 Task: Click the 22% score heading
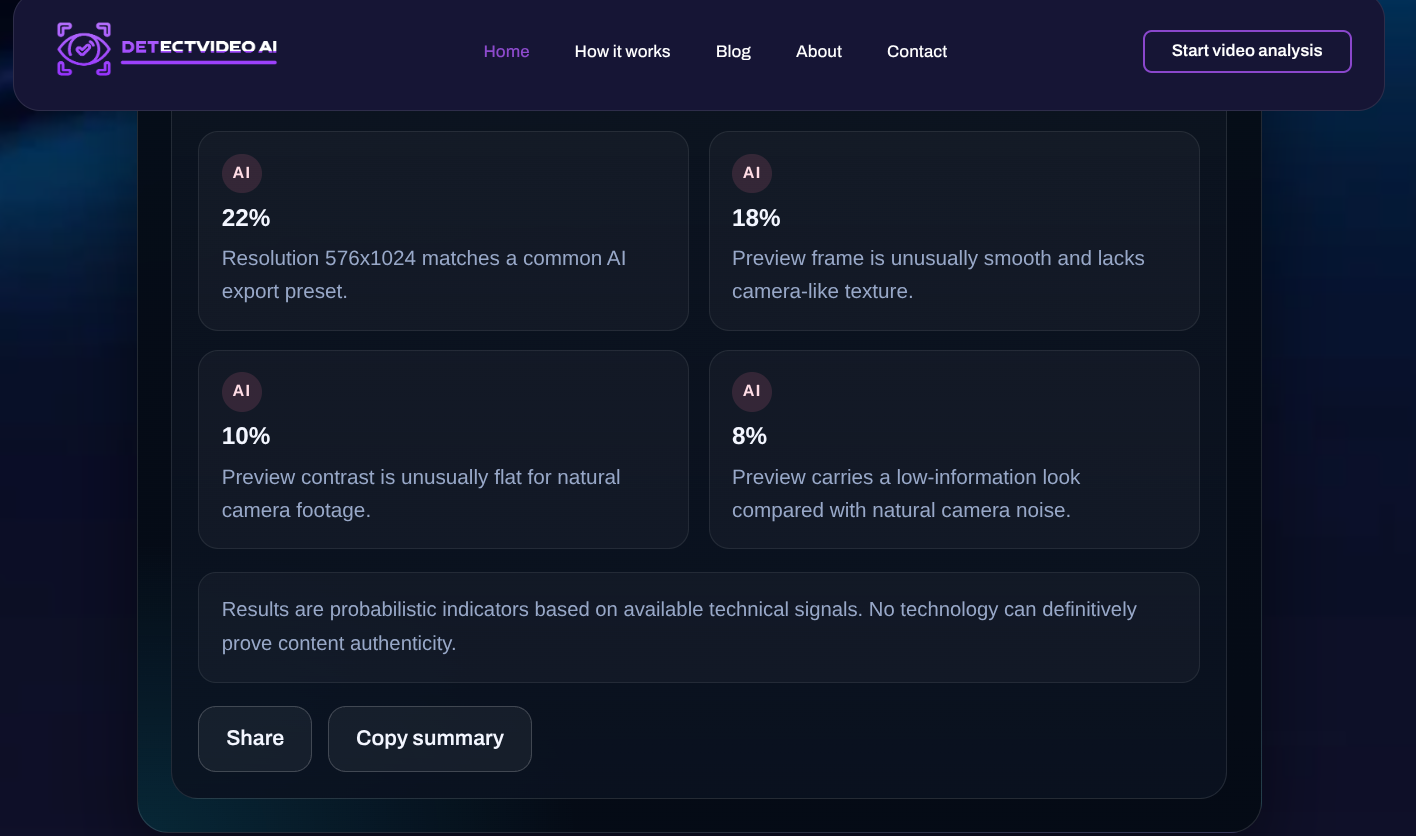(x=246, y=218)
